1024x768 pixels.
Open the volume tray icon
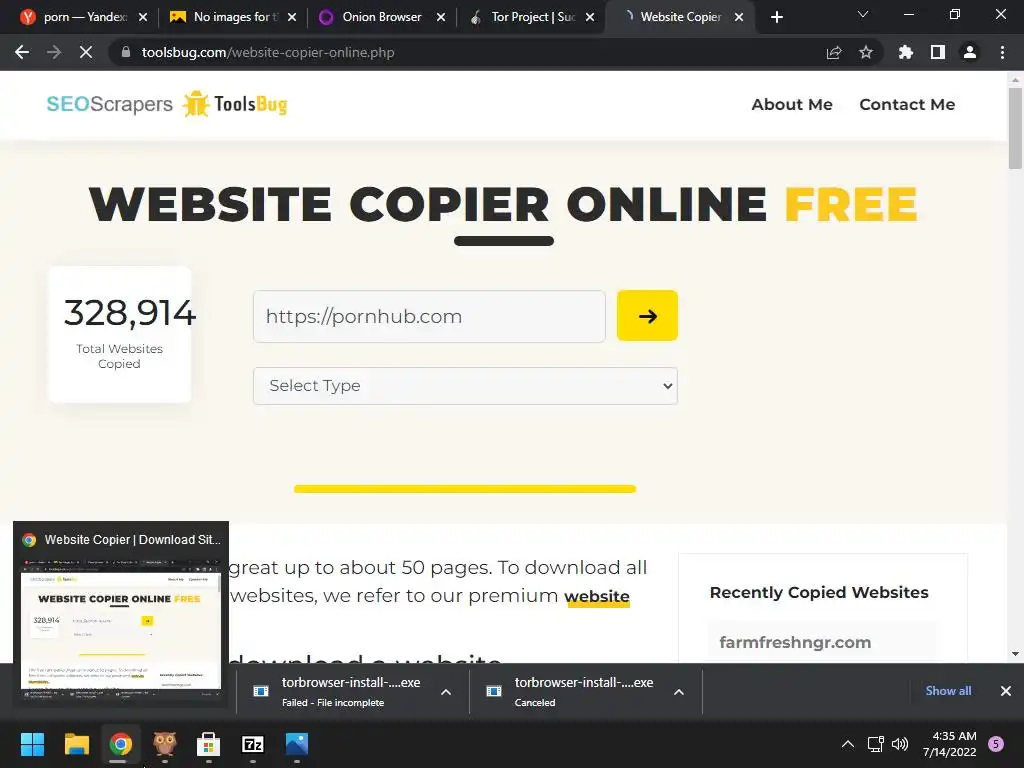(x=900, y=744)
